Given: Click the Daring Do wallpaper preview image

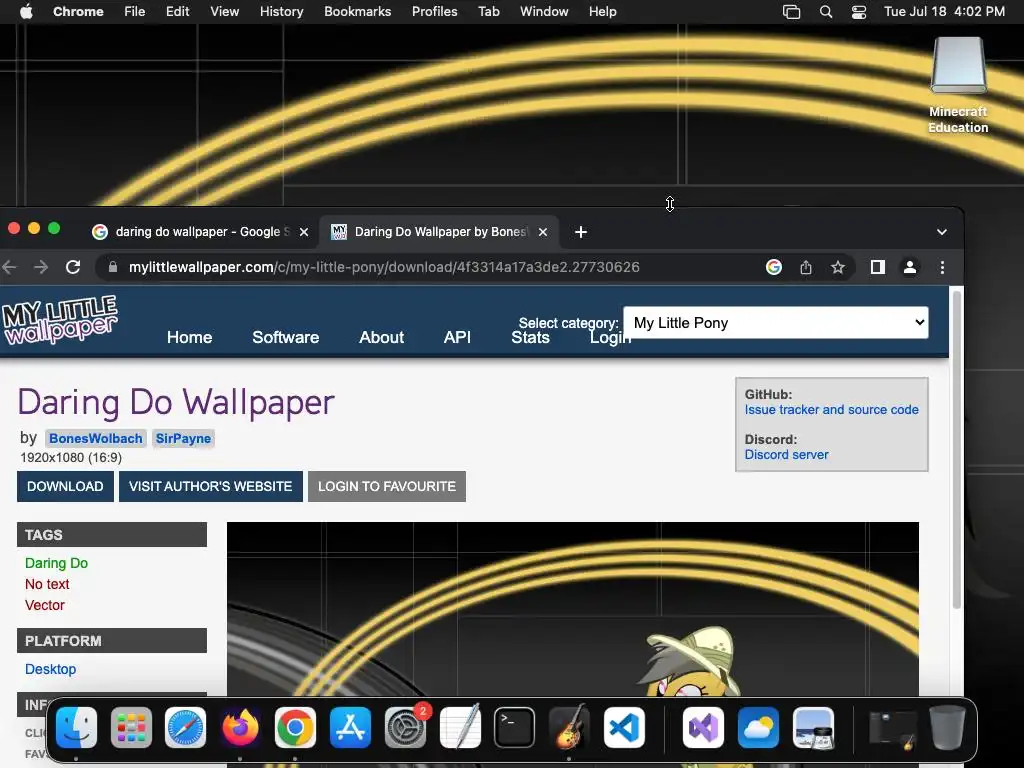Looking at the screenshot, I should (x=573, y=609).
